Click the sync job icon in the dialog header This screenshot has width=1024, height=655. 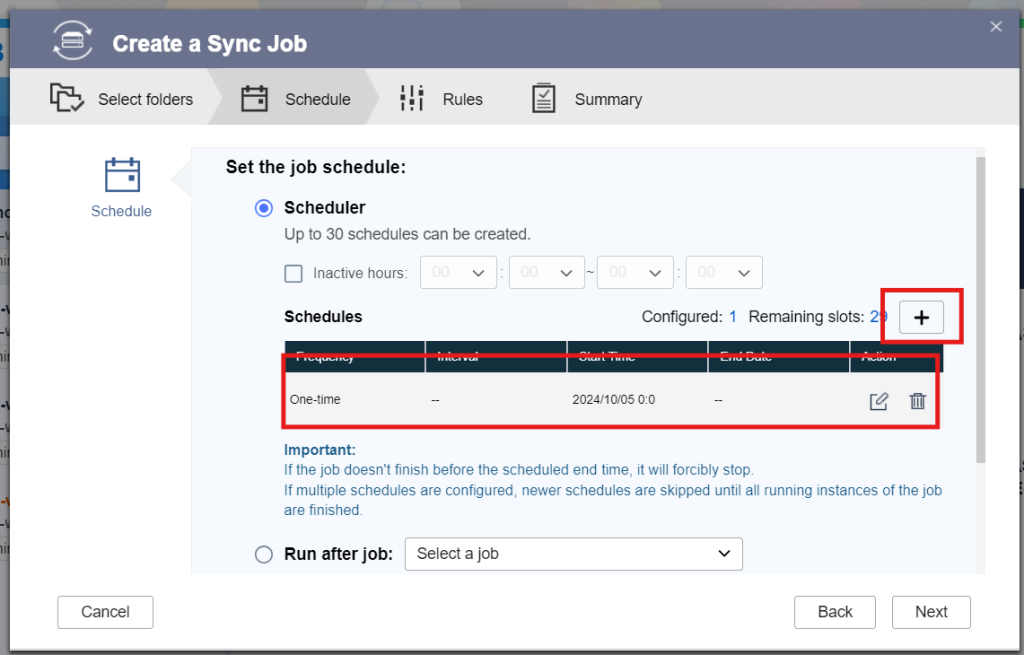(71, 42)
